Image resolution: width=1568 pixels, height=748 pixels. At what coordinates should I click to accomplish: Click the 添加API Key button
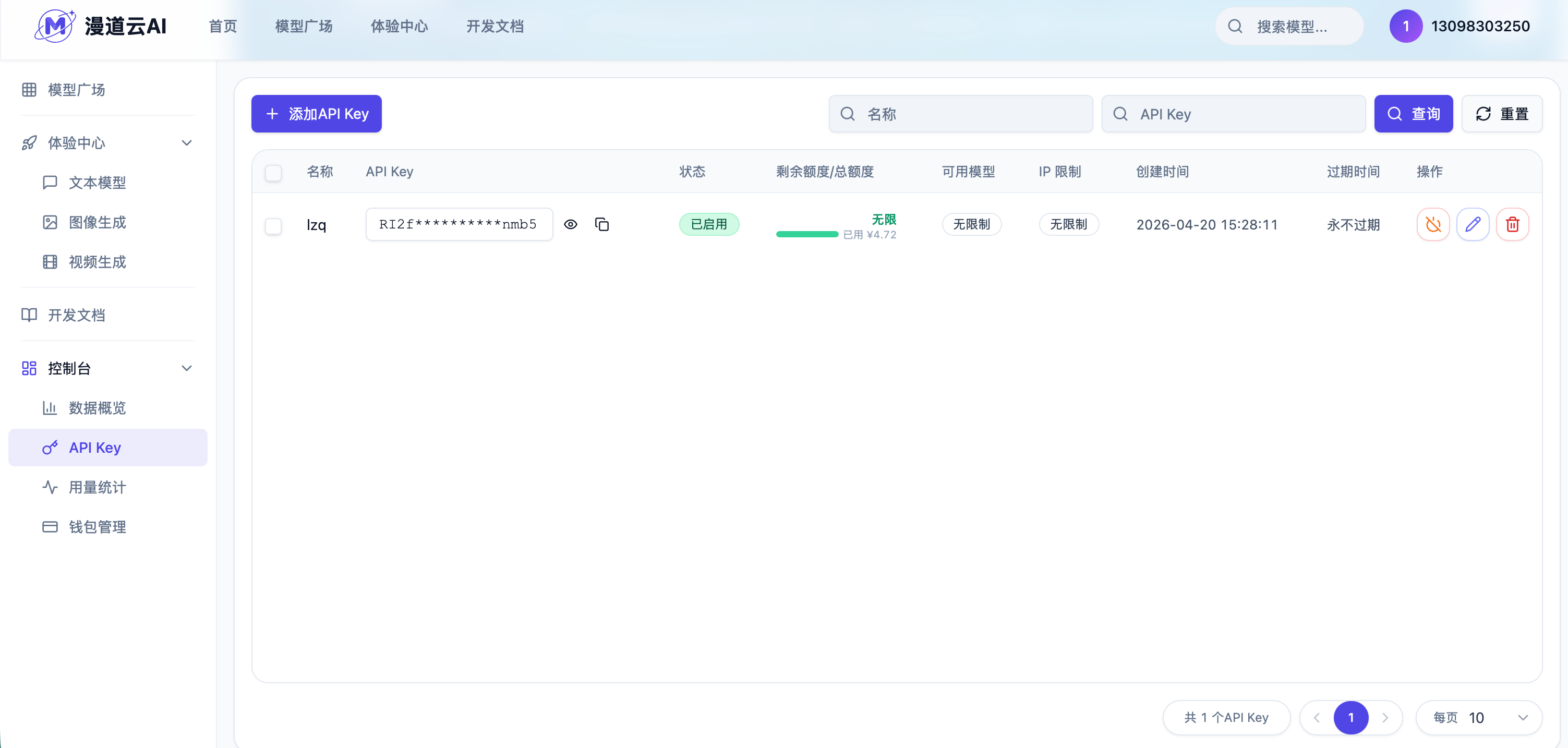coord(317,113)
